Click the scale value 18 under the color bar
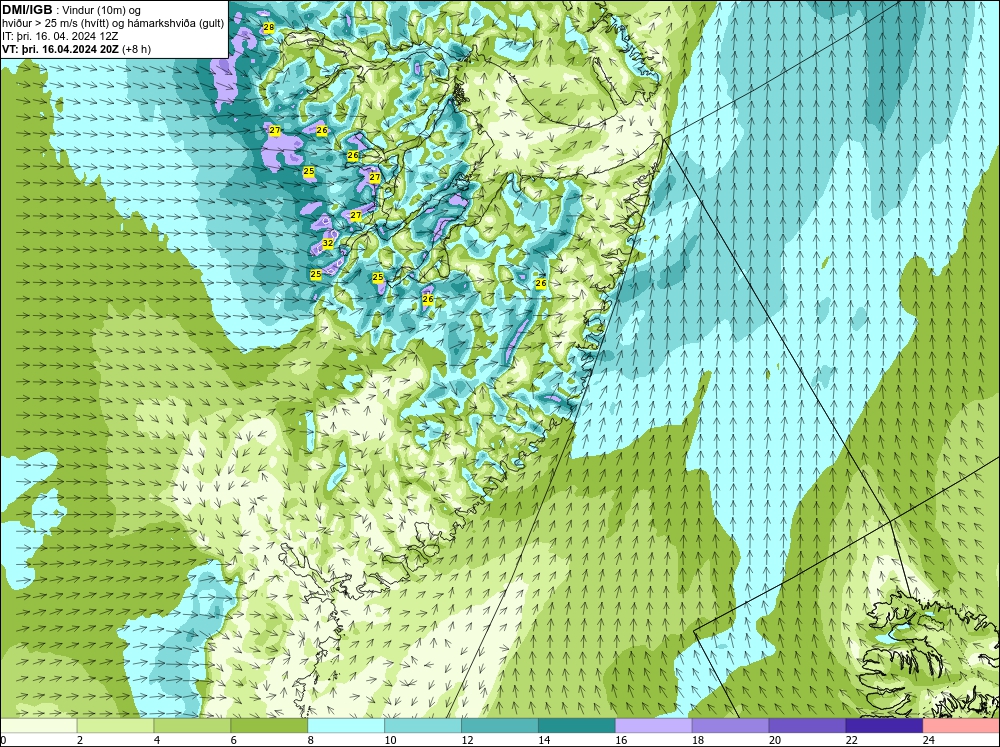 click(698, 740)
